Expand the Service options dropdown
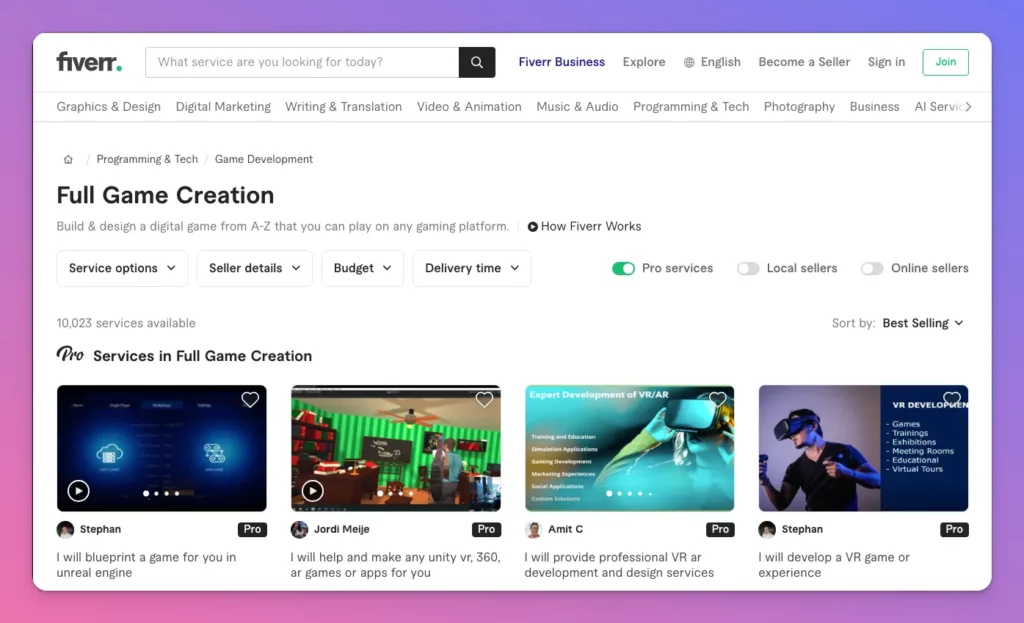Screen dimensions: 1024x623 click(x=122, y=268)
